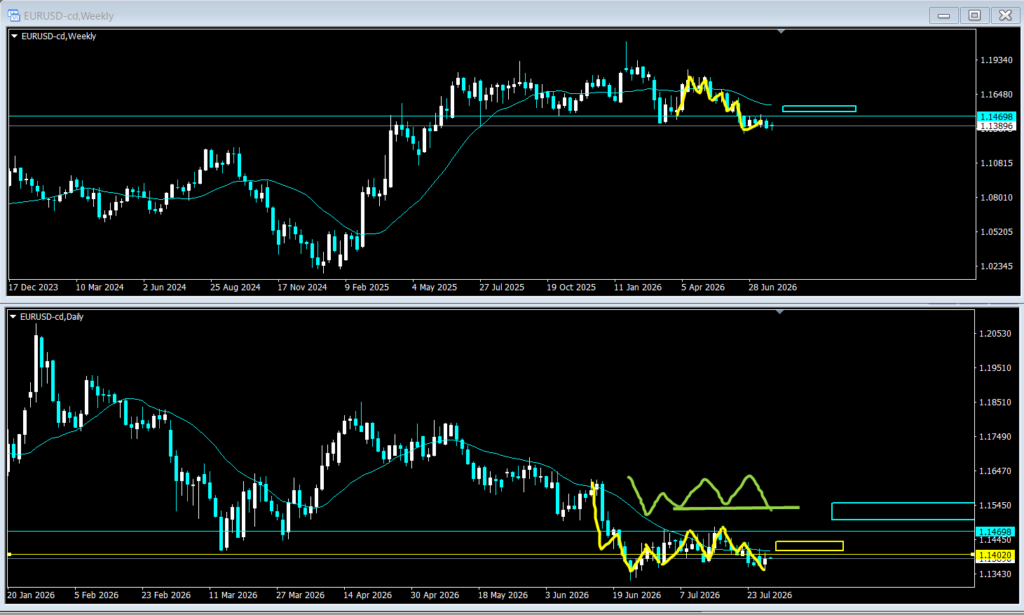
Task: Click cyan 1.14698 price tag on Daily chart
Action: [x=995, y=532]
